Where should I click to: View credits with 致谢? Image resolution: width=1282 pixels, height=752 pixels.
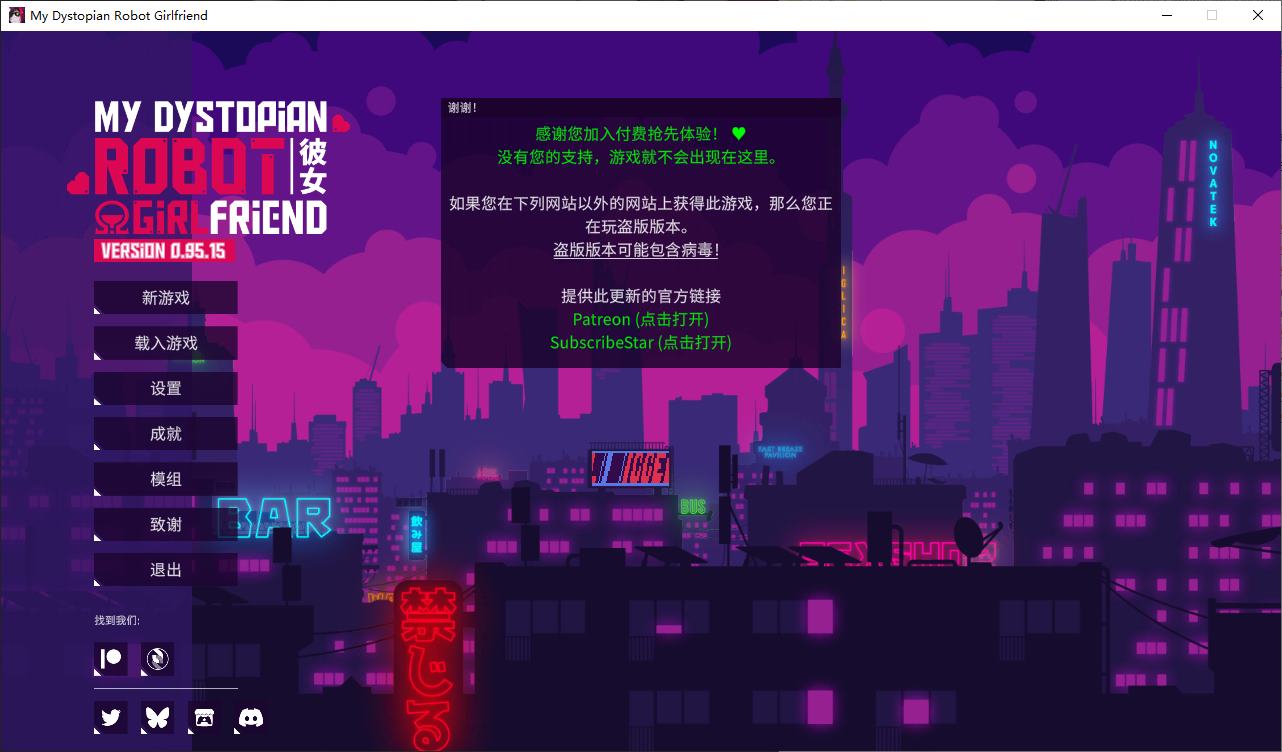tap(165, 523)
